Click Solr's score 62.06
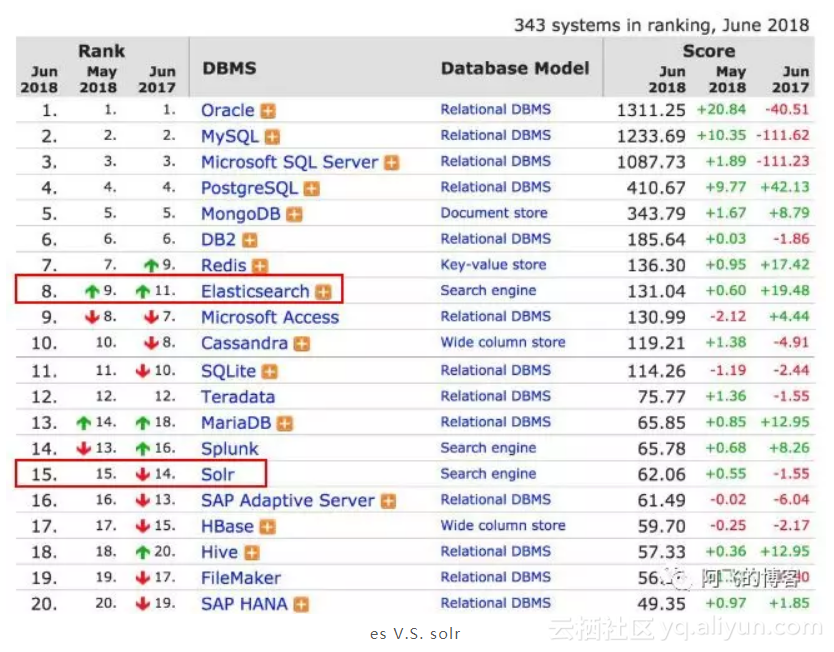834x652 pixels. 662,474
